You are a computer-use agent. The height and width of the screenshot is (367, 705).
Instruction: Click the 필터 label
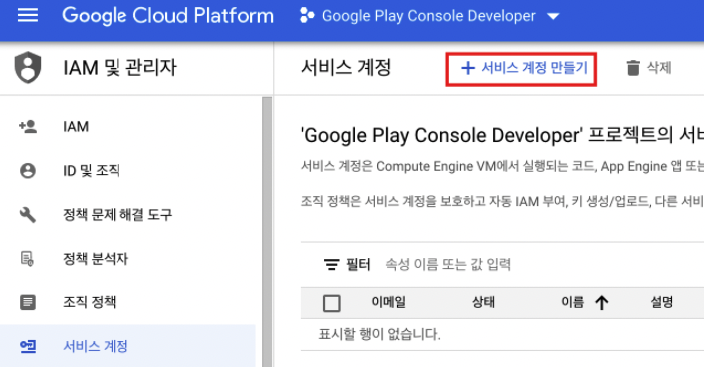(358, 264)
